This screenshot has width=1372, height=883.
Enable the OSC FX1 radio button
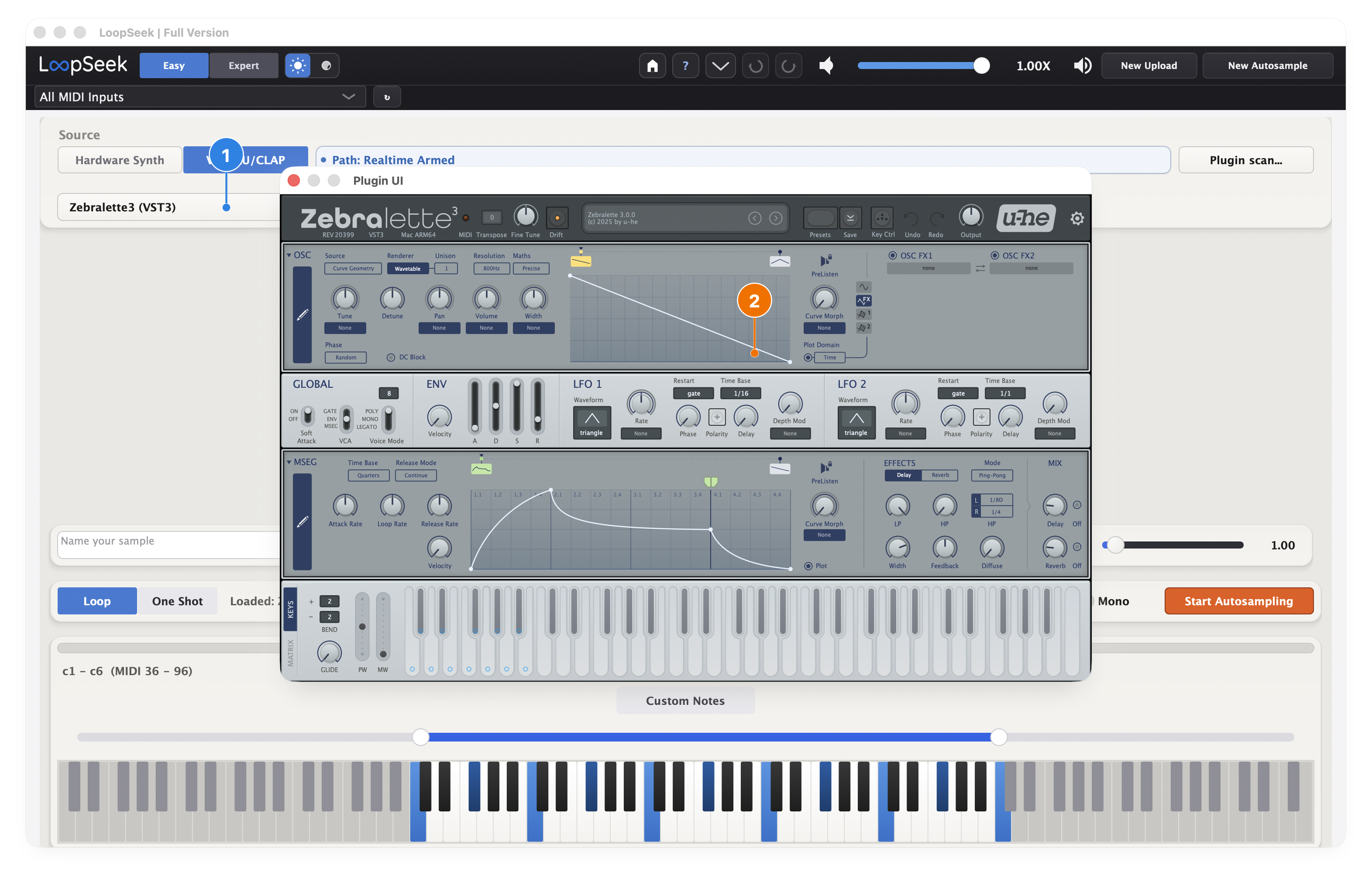click(892, 256)
